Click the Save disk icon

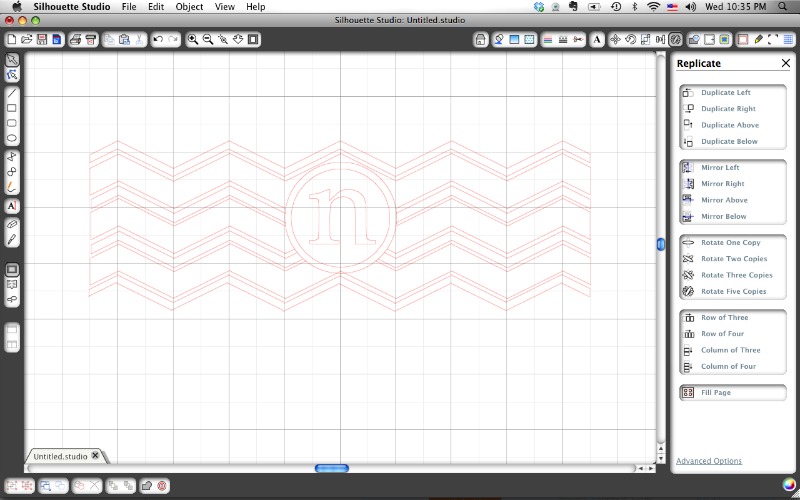tap(42, 39)
